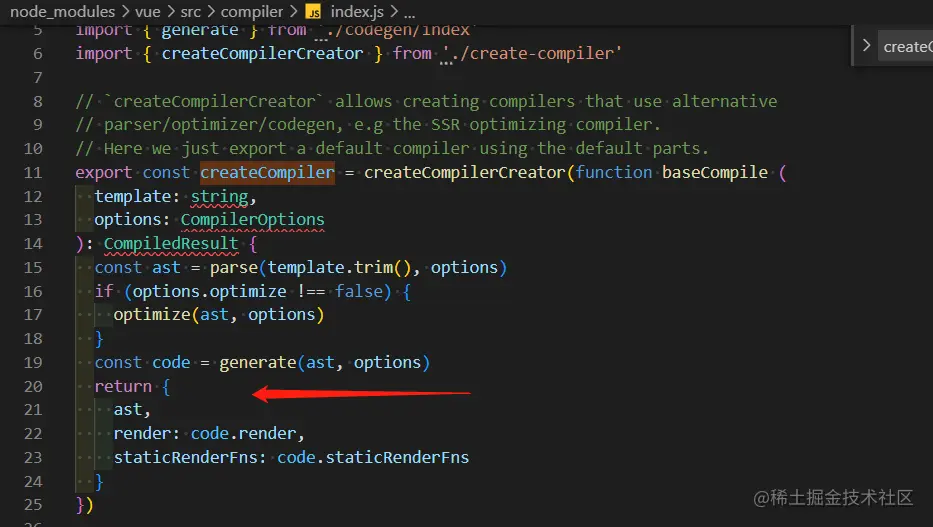Click the 'SSR optimizing compiler' comment line

[368, 125]
